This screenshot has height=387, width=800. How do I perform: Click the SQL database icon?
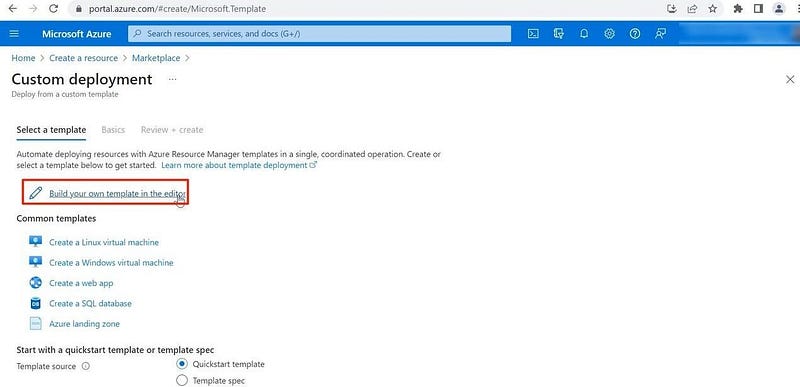click(35, 303)
